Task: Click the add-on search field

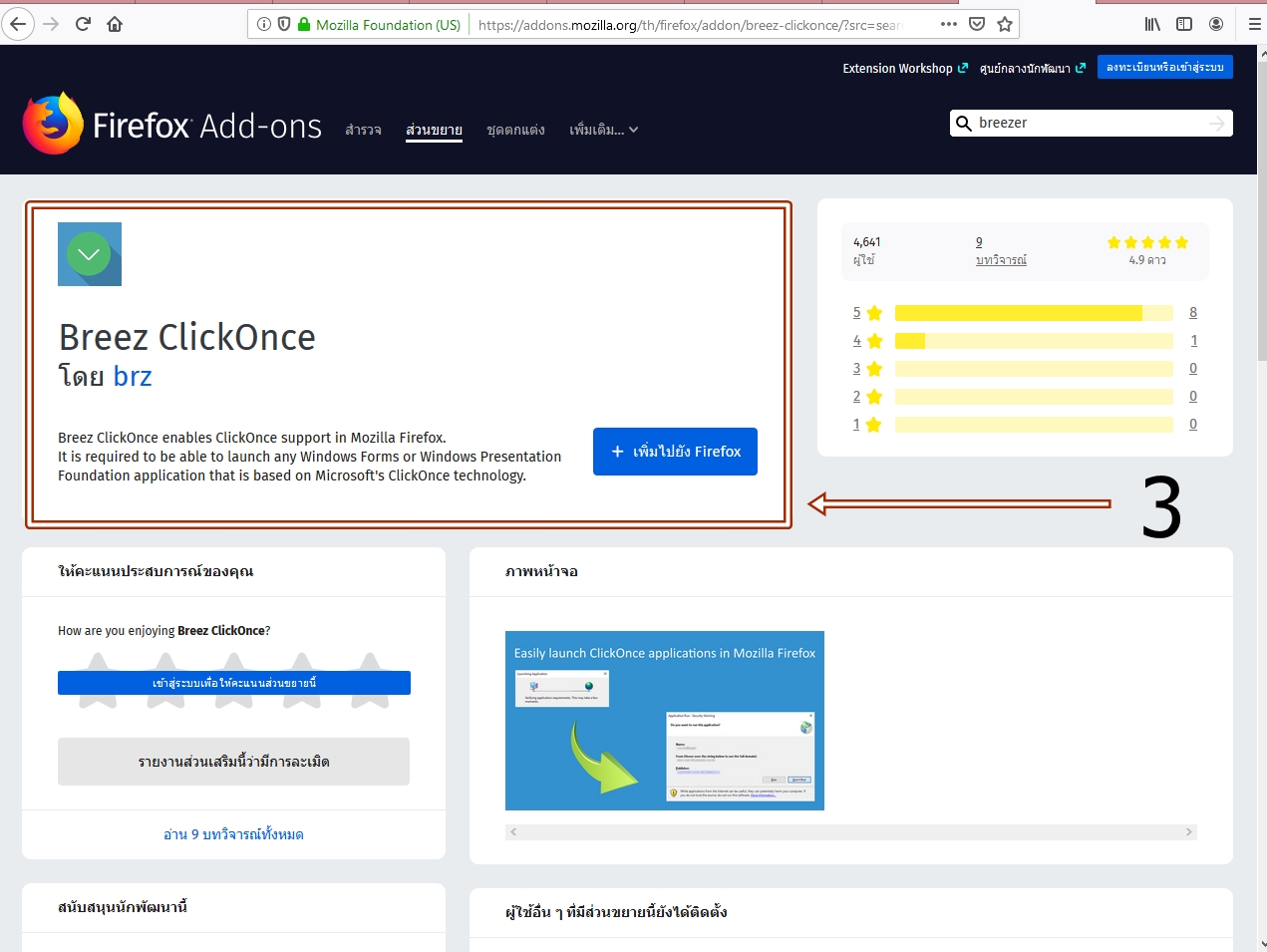Action: 1092,123
